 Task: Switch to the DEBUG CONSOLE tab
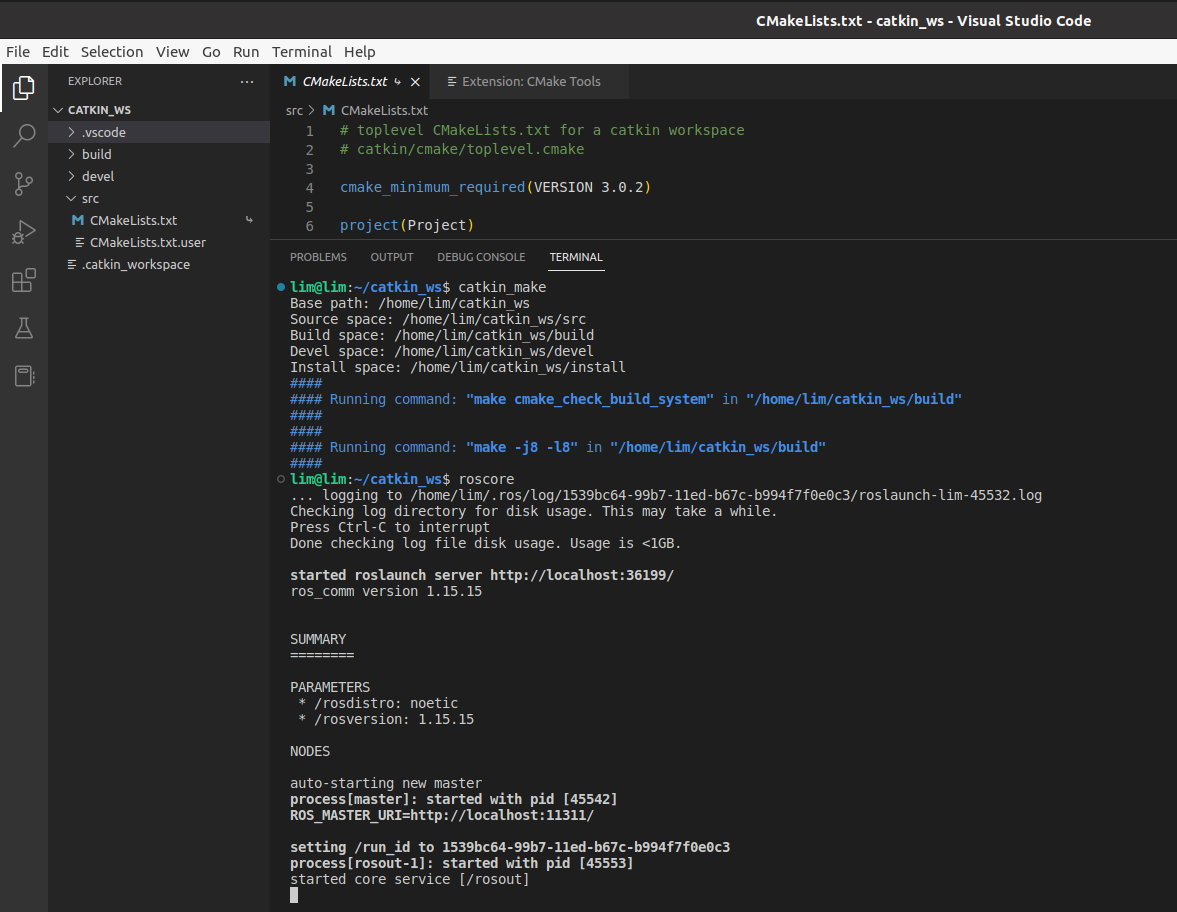(x=481, y=257)
